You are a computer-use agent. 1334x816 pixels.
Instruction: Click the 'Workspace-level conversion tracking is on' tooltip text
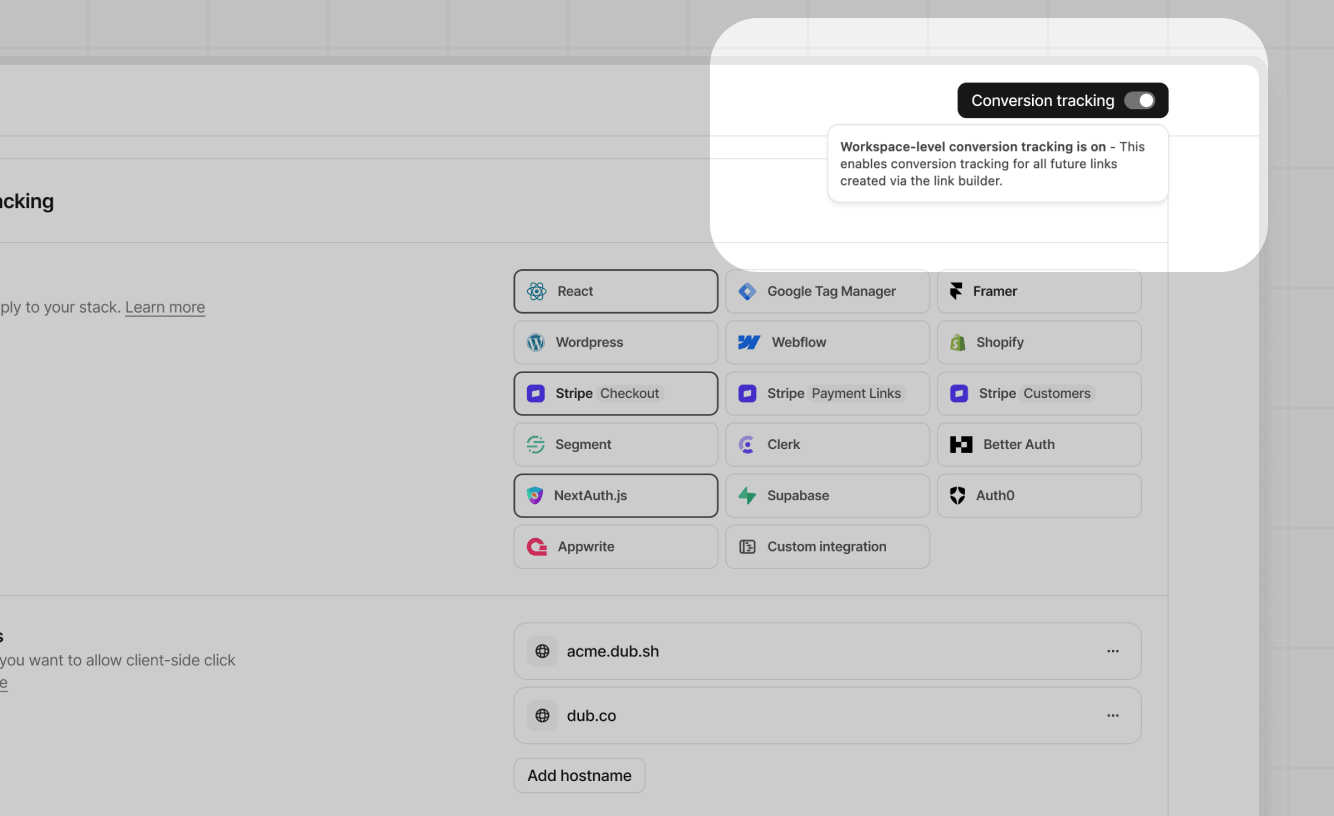point(973,146)
